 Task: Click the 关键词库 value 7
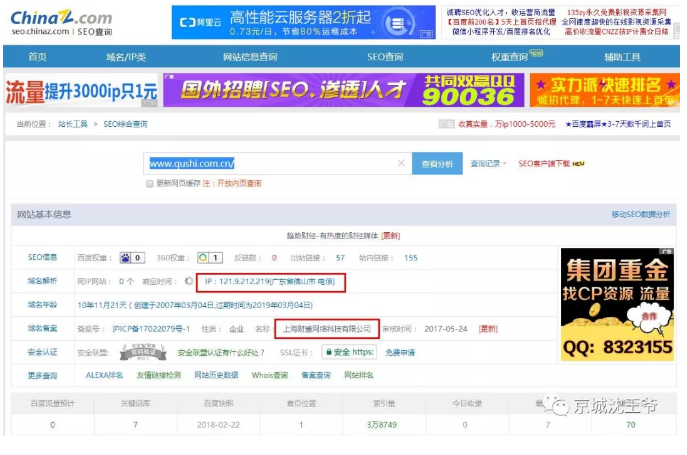point(135,425)
